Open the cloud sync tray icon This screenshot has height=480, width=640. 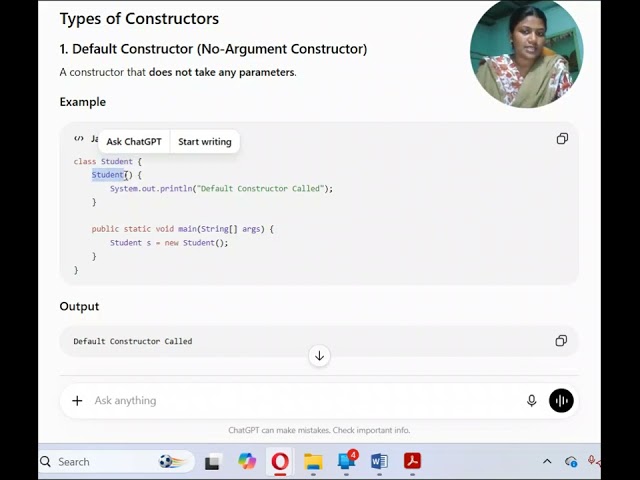[x=571, y=462]
